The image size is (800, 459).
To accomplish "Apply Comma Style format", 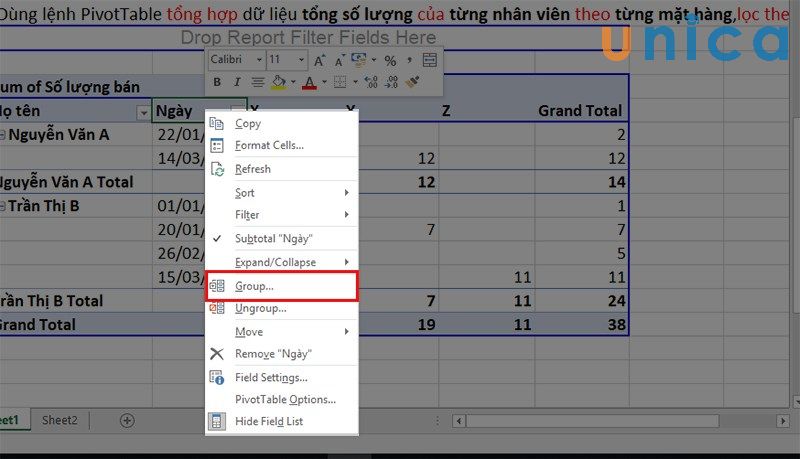I will (x=410, y=61).
